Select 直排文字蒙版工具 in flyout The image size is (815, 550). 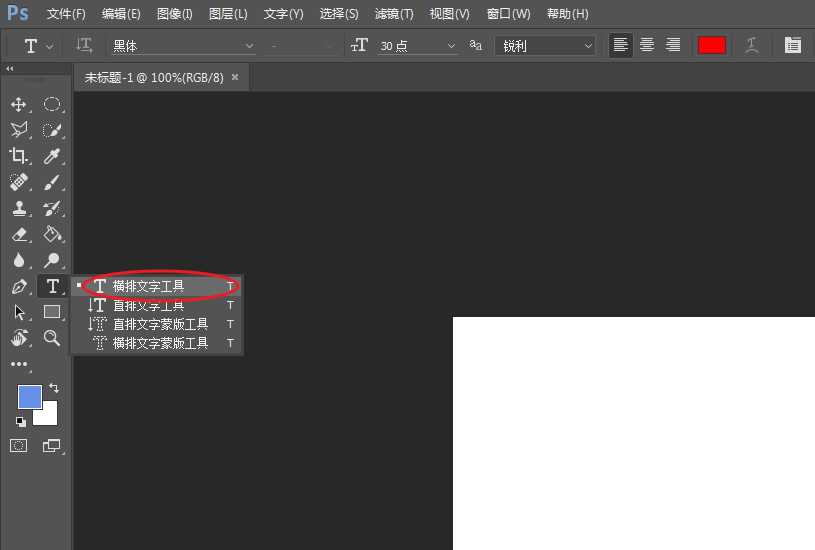(x=160, y=324)
